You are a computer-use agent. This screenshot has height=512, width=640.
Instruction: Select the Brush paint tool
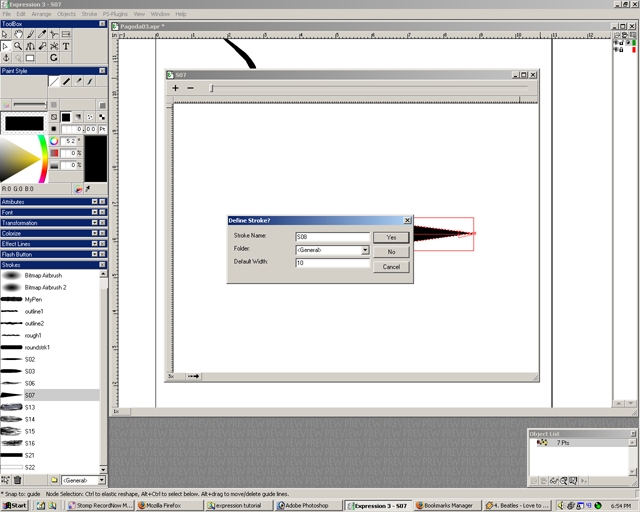click(30, 34)
